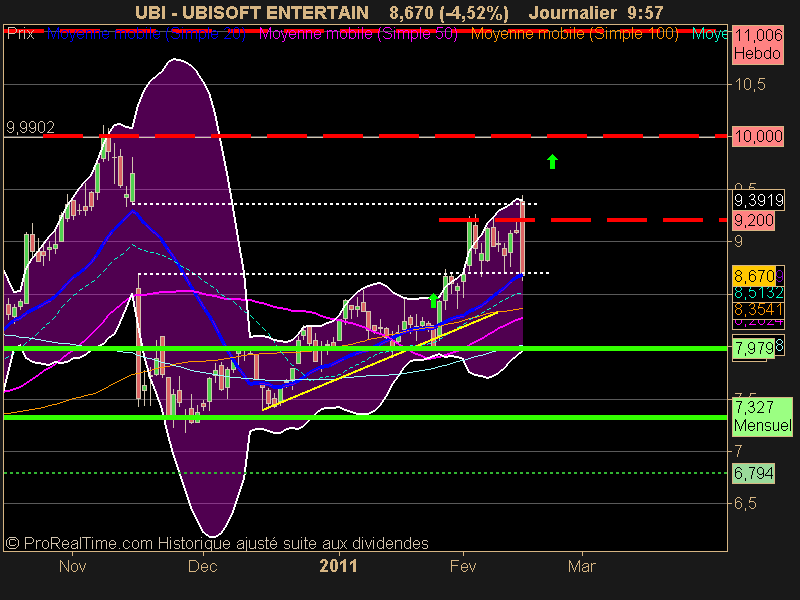The image size is (800, 600).
Task: Click the 6,5 price axis label
Action: (745, 504)
